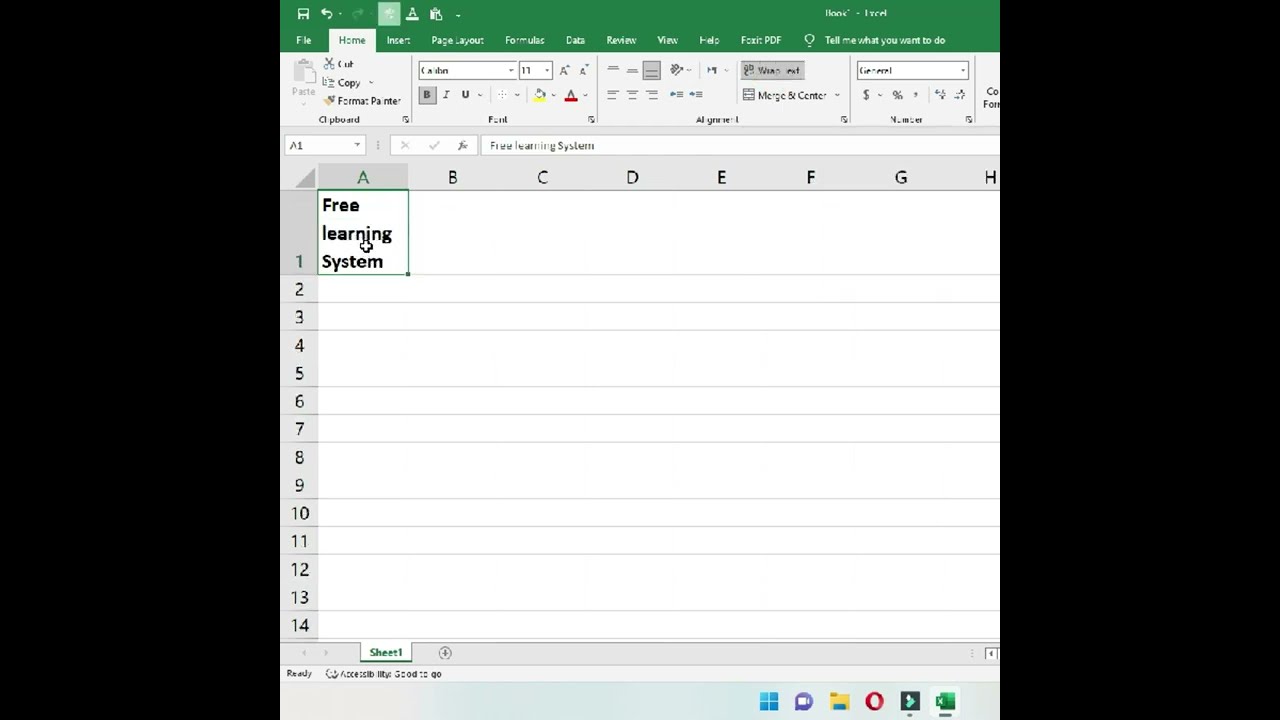Click the paste icon in Quick Access Toolbar
Screen dimensions: 1280x720
(x=436, y=14)
